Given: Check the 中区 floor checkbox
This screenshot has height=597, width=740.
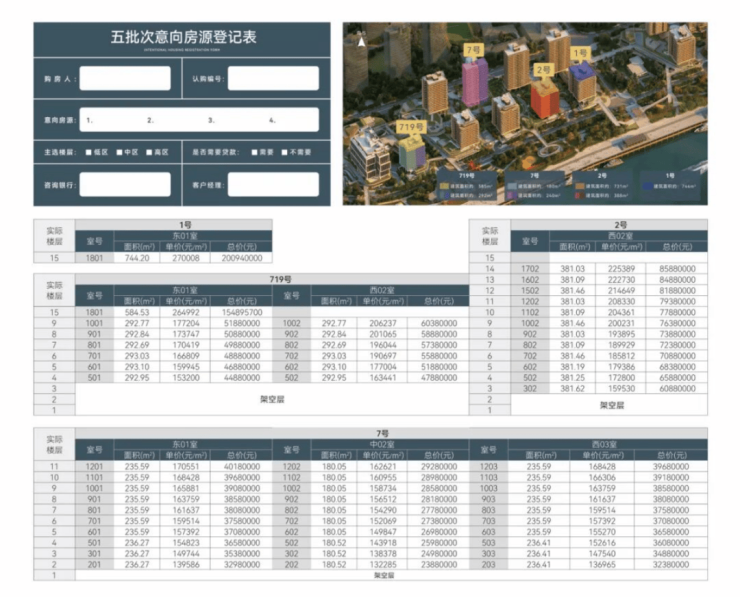Looking at the screenshot, I should click(x=118, y=152).
